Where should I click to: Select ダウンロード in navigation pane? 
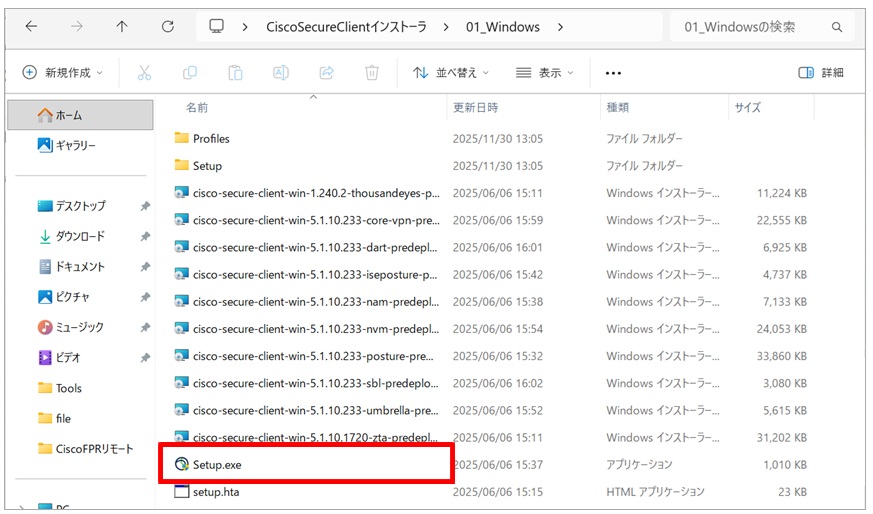[80, 236]
